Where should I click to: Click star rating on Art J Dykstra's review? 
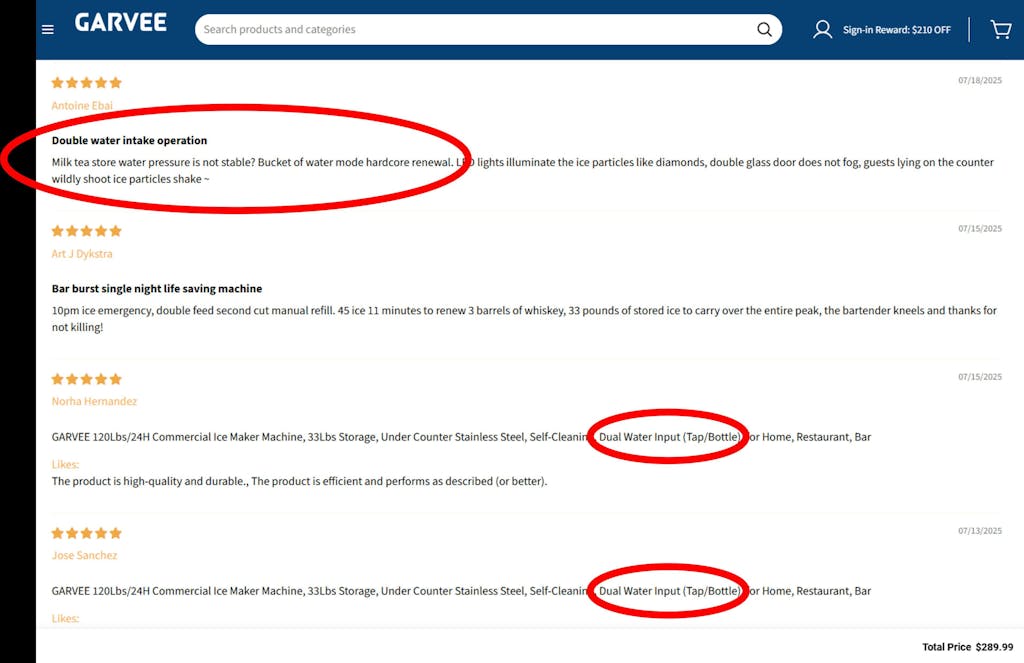point(87,231)
